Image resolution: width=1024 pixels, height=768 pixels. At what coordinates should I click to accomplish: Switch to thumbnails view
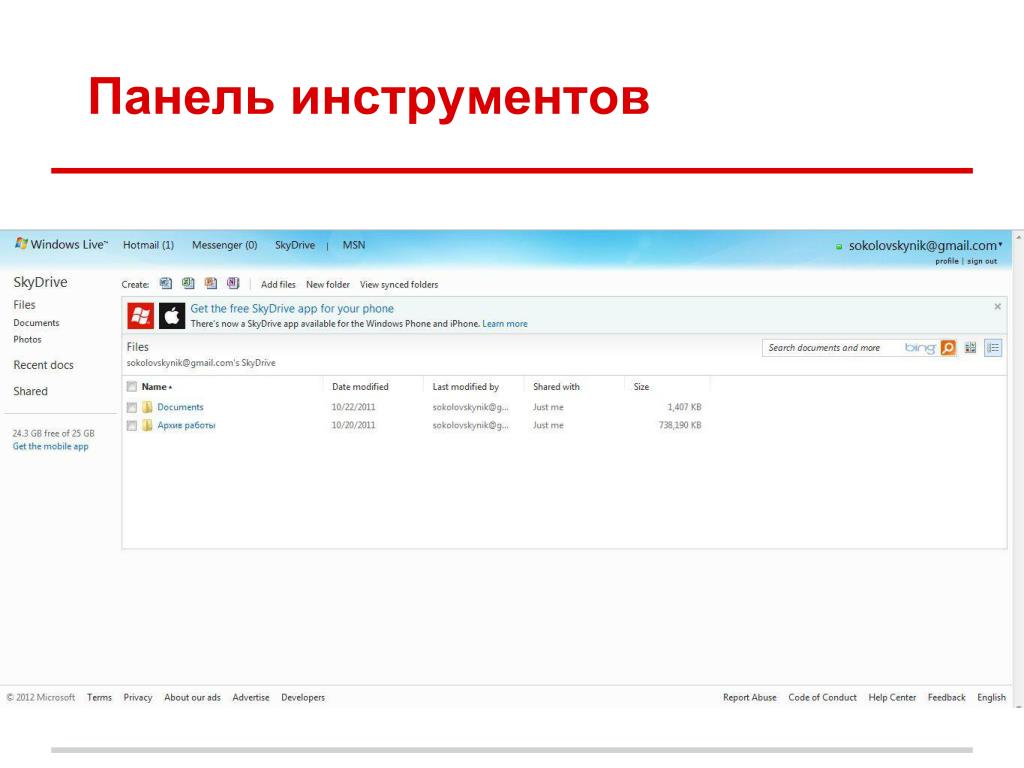(x=970, y=348)
